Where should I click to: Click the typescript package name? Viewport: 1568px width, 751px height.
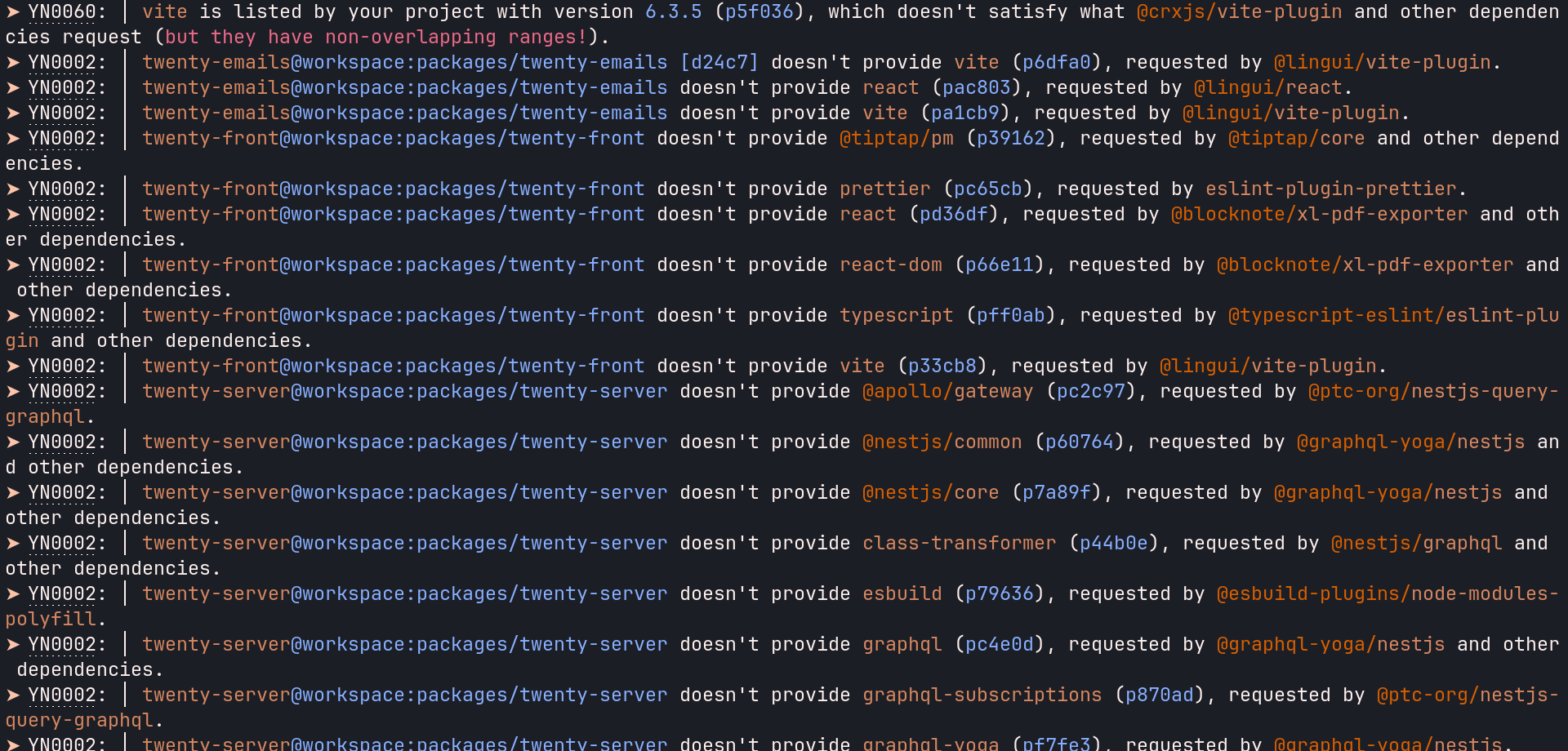tap(897, 316)
